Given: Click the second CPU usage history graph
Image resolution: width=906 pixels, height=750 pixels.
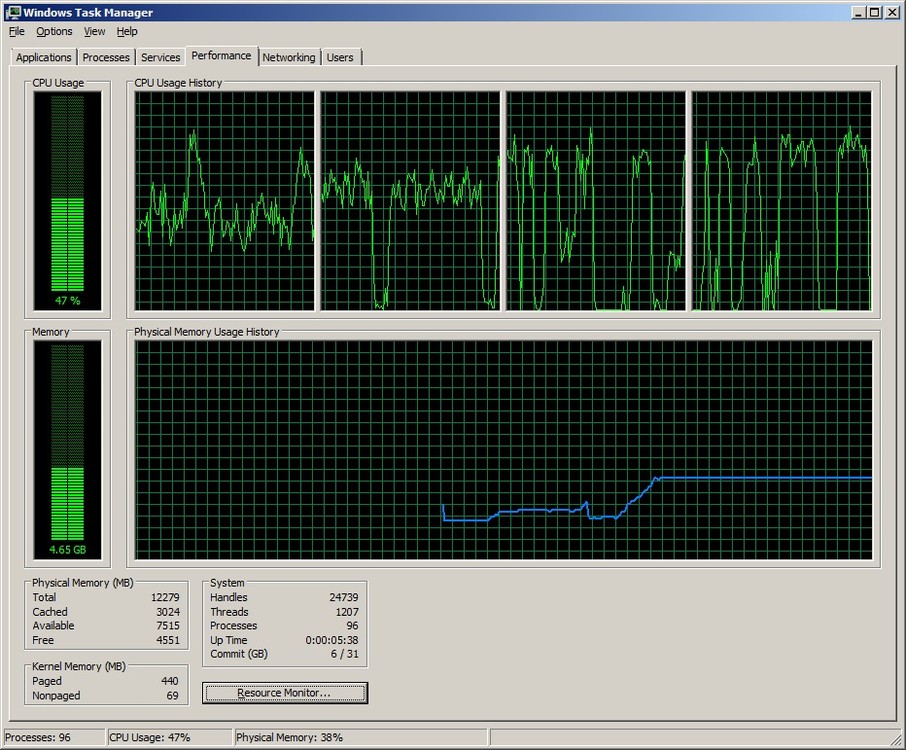Looking at the screenshot, I should 410,201.
